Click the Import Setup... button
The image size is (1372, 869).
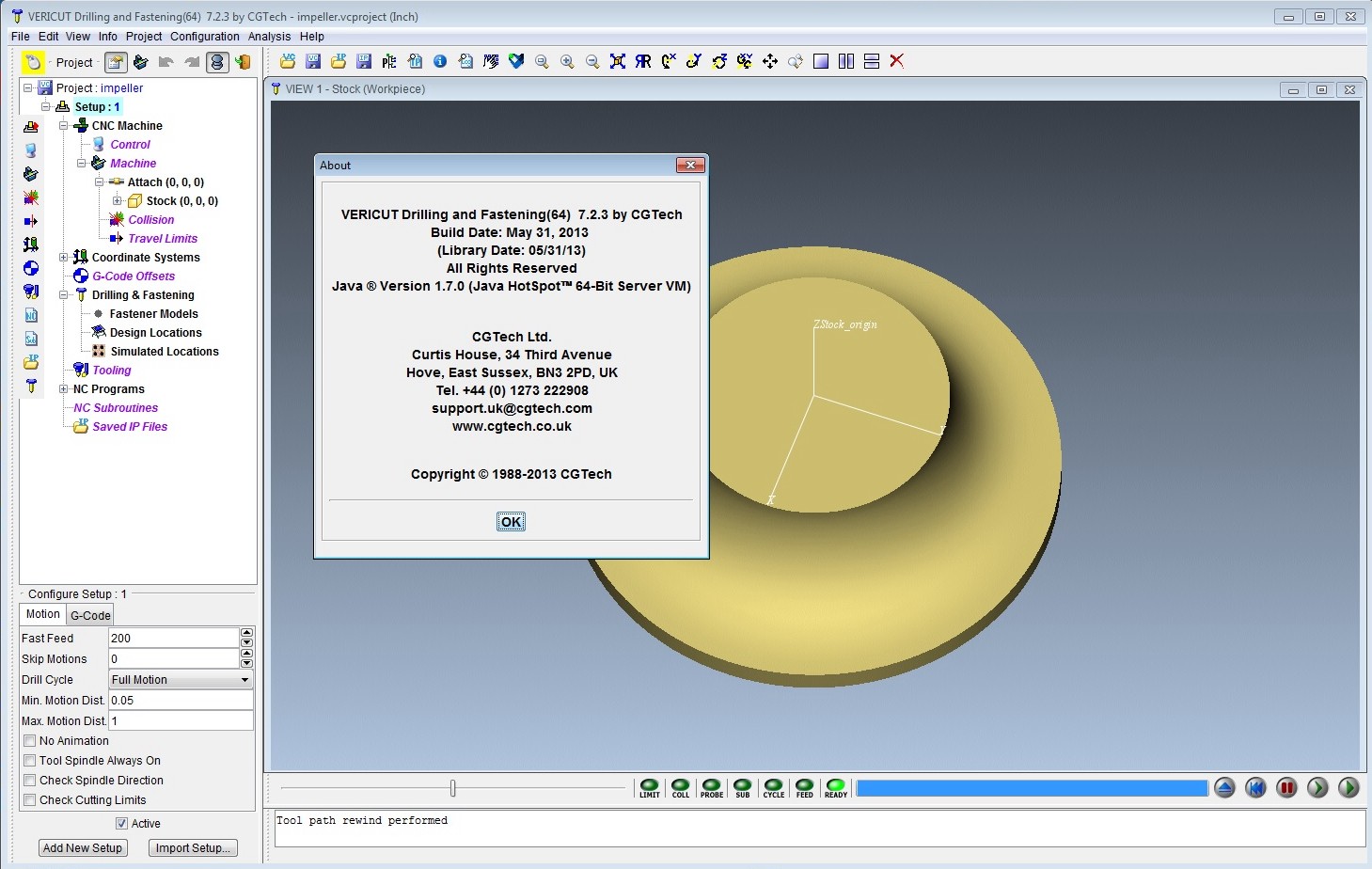(193, 848)
